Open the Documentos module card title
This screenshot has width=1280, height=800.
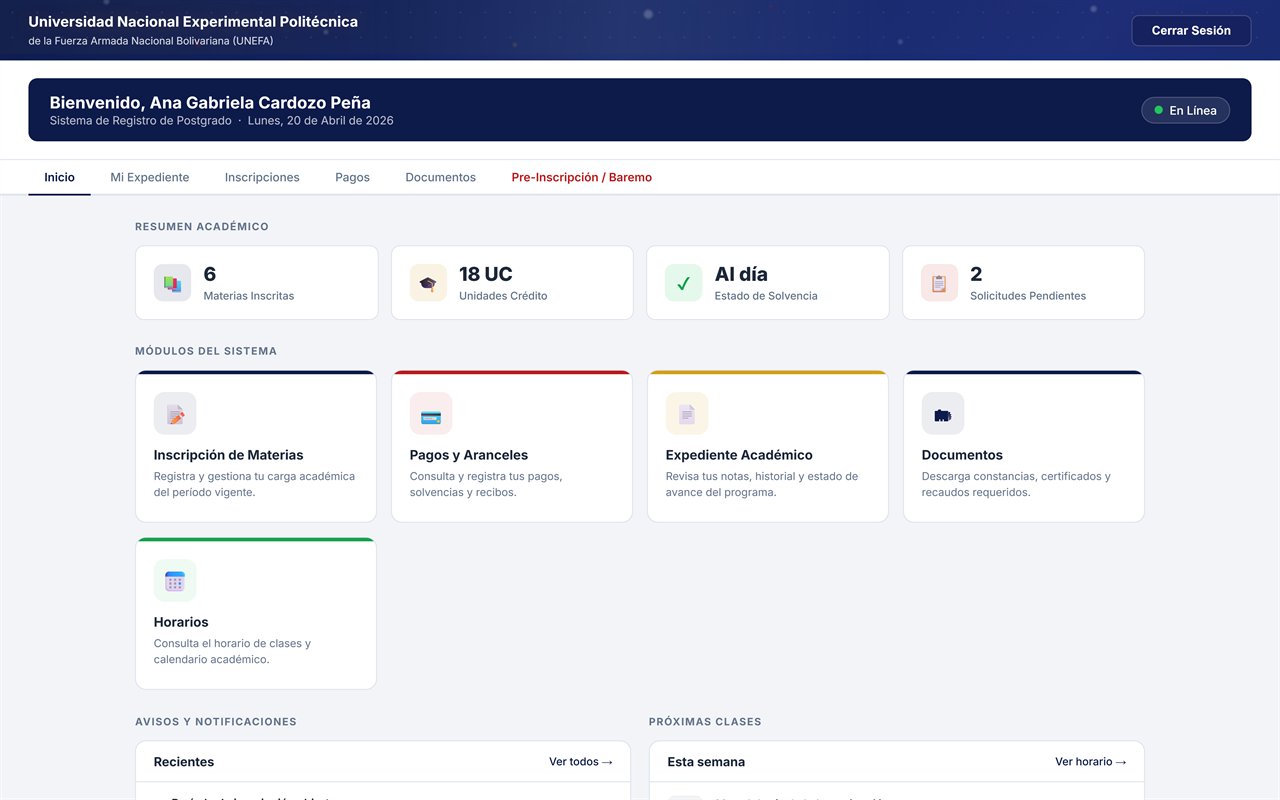point(962,455)
